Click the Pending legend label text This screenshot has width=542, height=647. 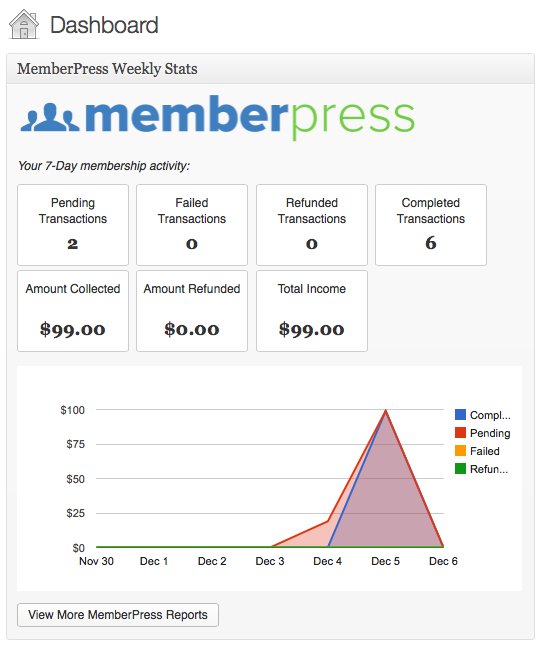490,433
